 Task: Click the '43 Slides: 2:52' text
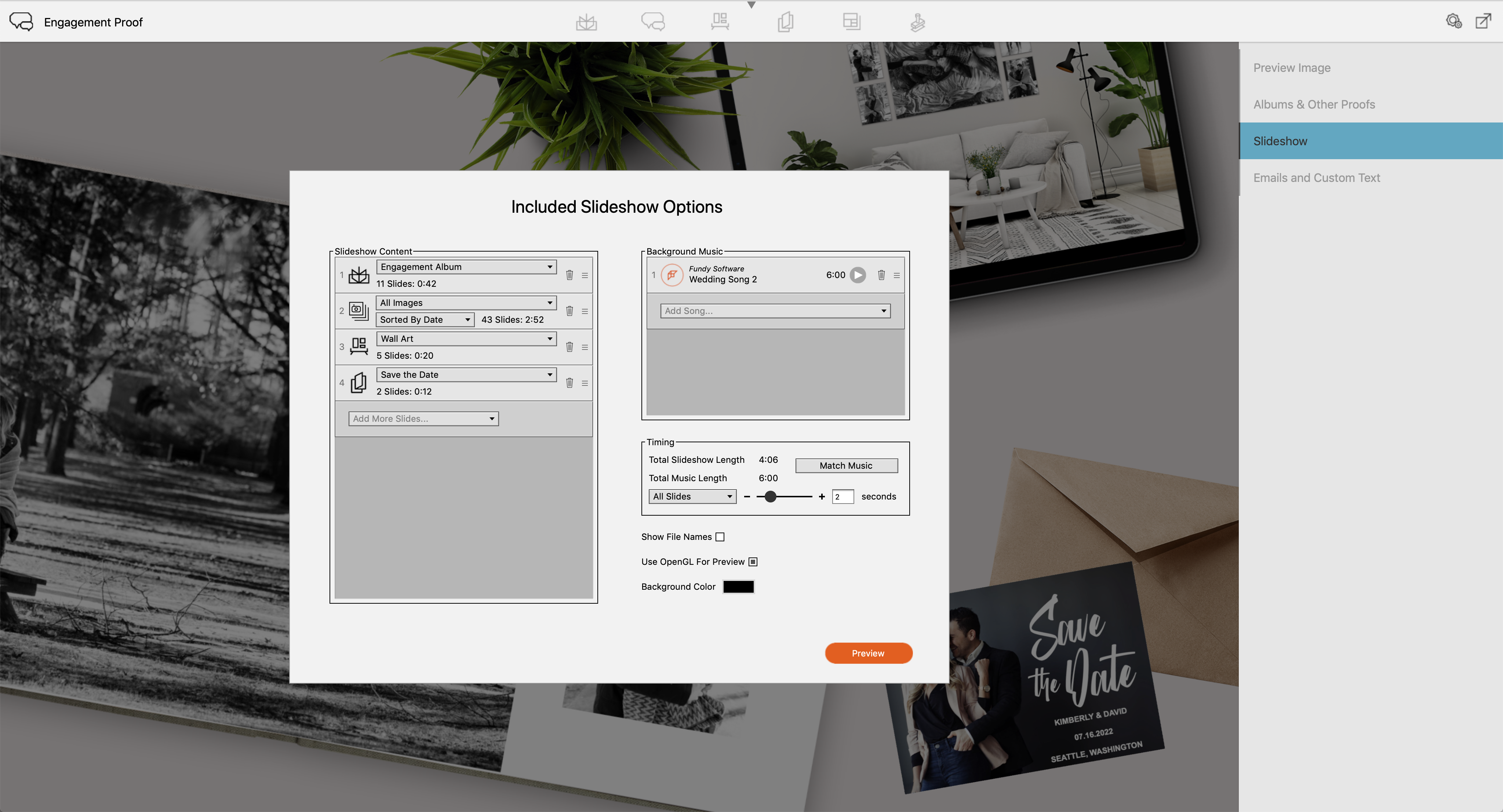pos(512,320)
